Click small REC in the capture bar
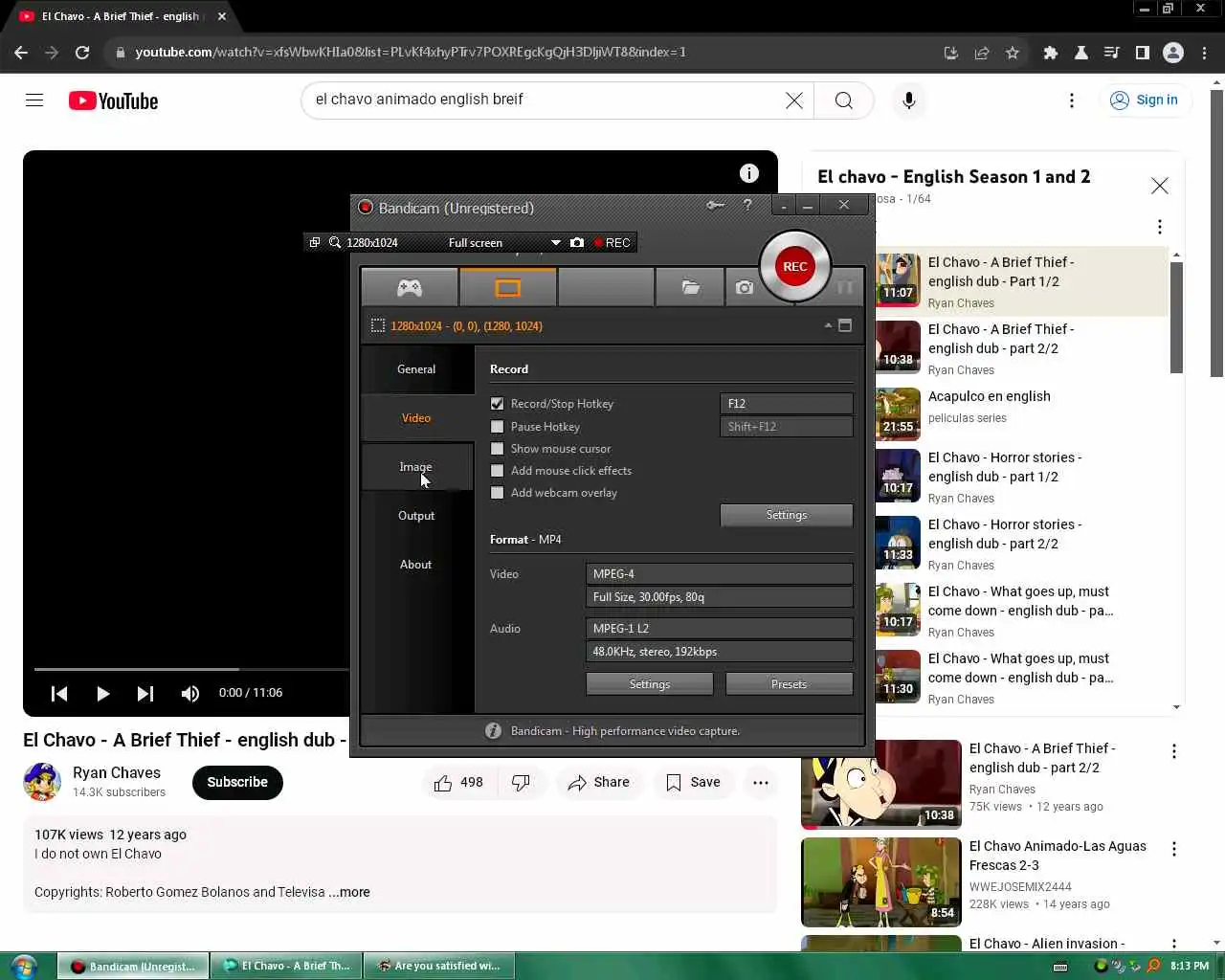The image size is (1225, 980). point(612,242)
